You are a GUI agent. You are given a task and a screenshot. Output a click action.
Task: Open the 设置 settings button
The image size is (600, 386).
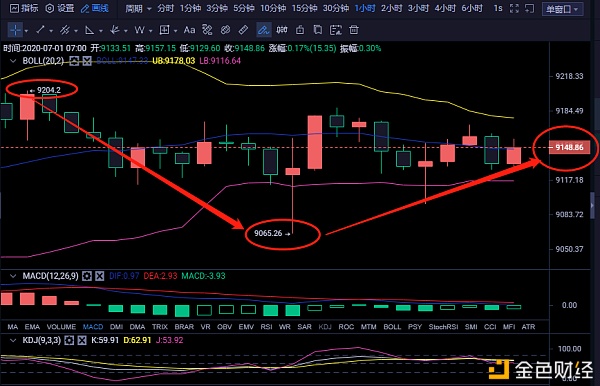pos(60,8)
